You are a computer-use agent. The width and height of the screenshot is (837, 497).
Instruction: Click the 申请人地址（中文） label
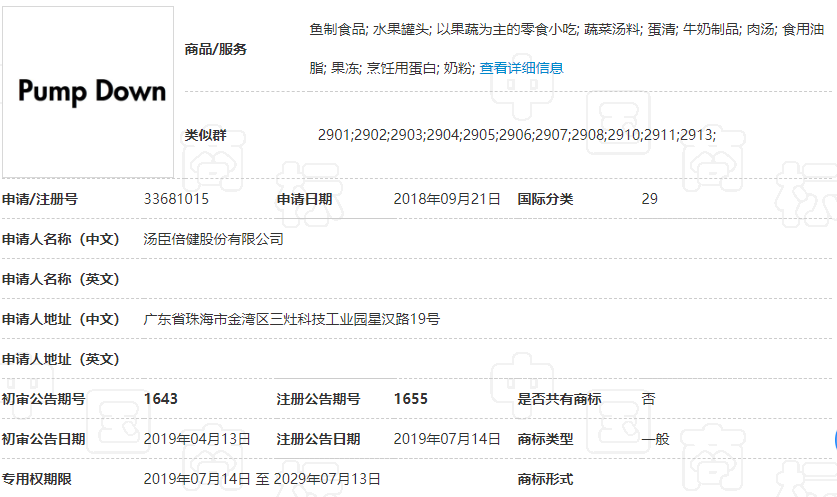[61, 319]
